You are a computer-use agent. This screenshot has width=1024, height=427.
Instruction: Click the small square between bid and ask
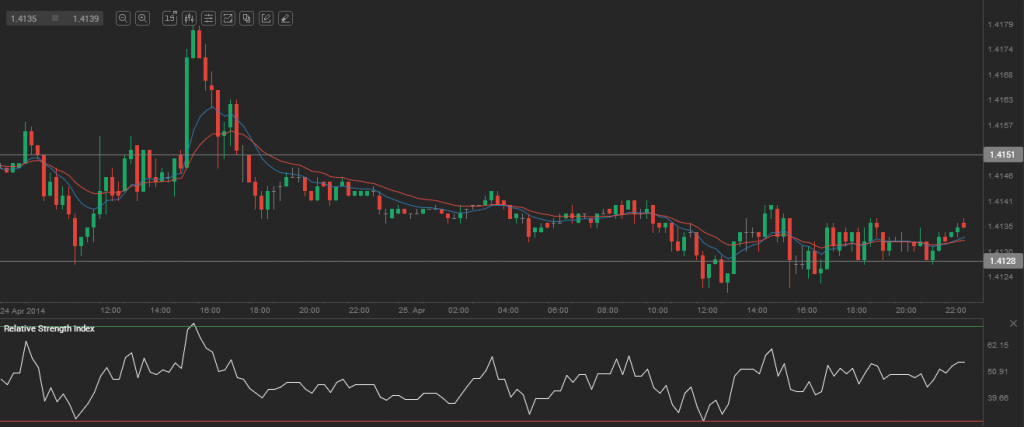pyautogui.click(x=55, y=18)
